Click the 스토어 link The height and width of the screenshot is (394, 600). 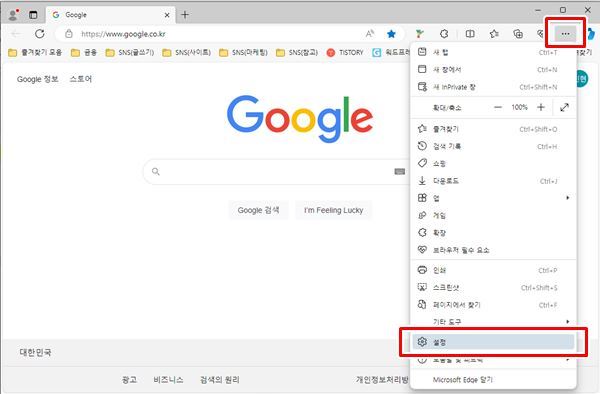[81, 79]
